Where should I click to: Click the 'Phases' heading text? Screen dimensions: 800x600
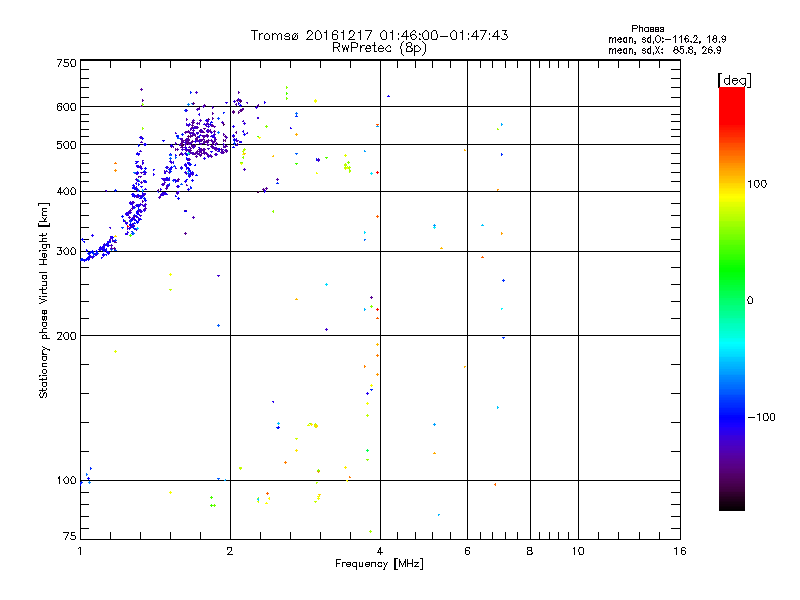point(647,29)
